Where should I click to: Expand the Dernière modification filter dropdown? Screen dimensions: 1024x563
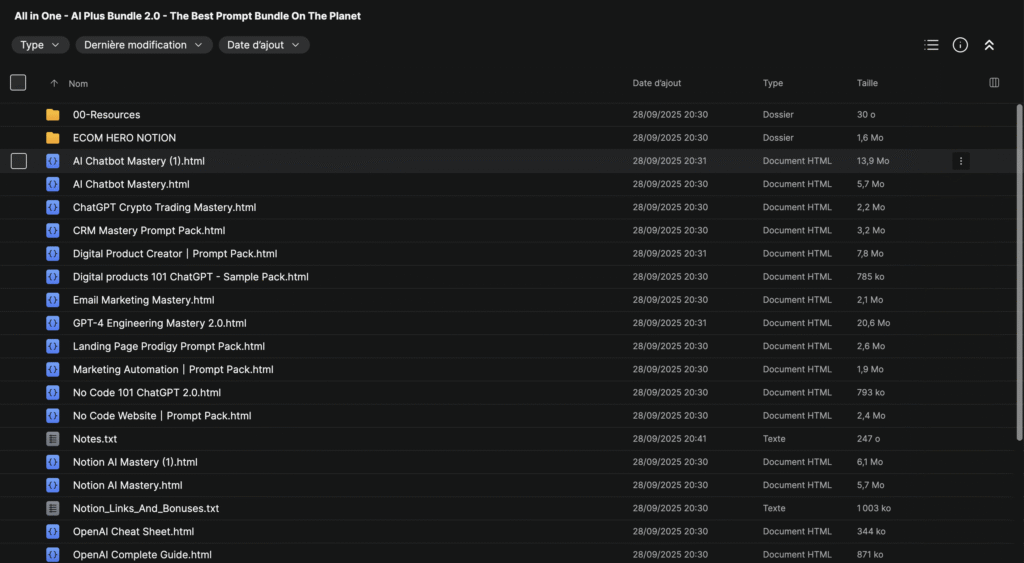144,45
